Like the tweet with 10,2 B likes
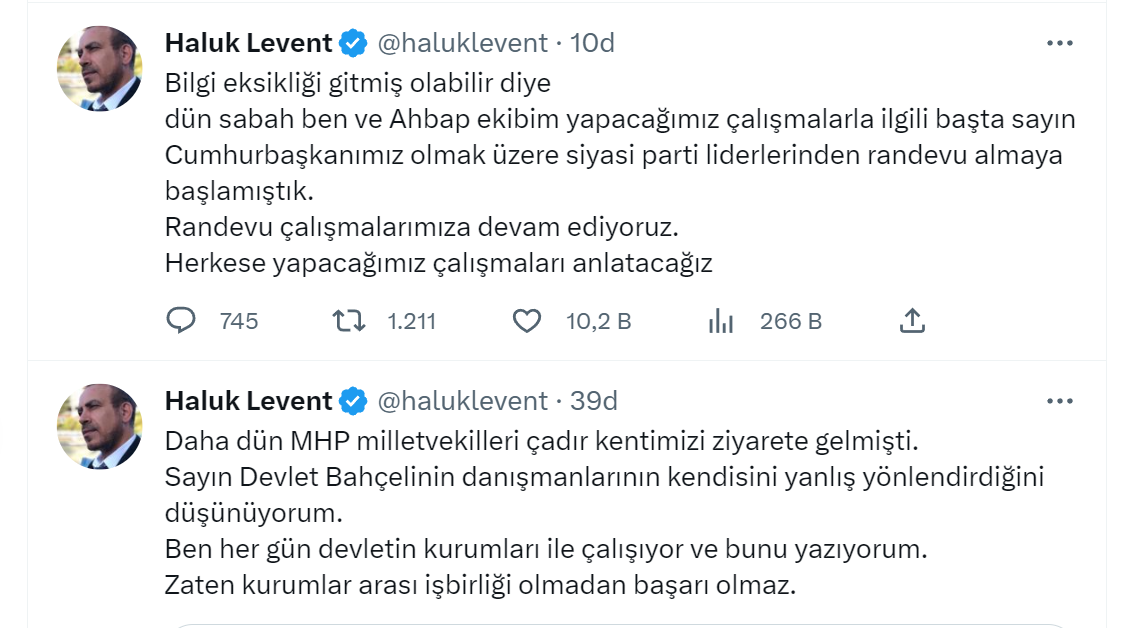 (527, 320)
